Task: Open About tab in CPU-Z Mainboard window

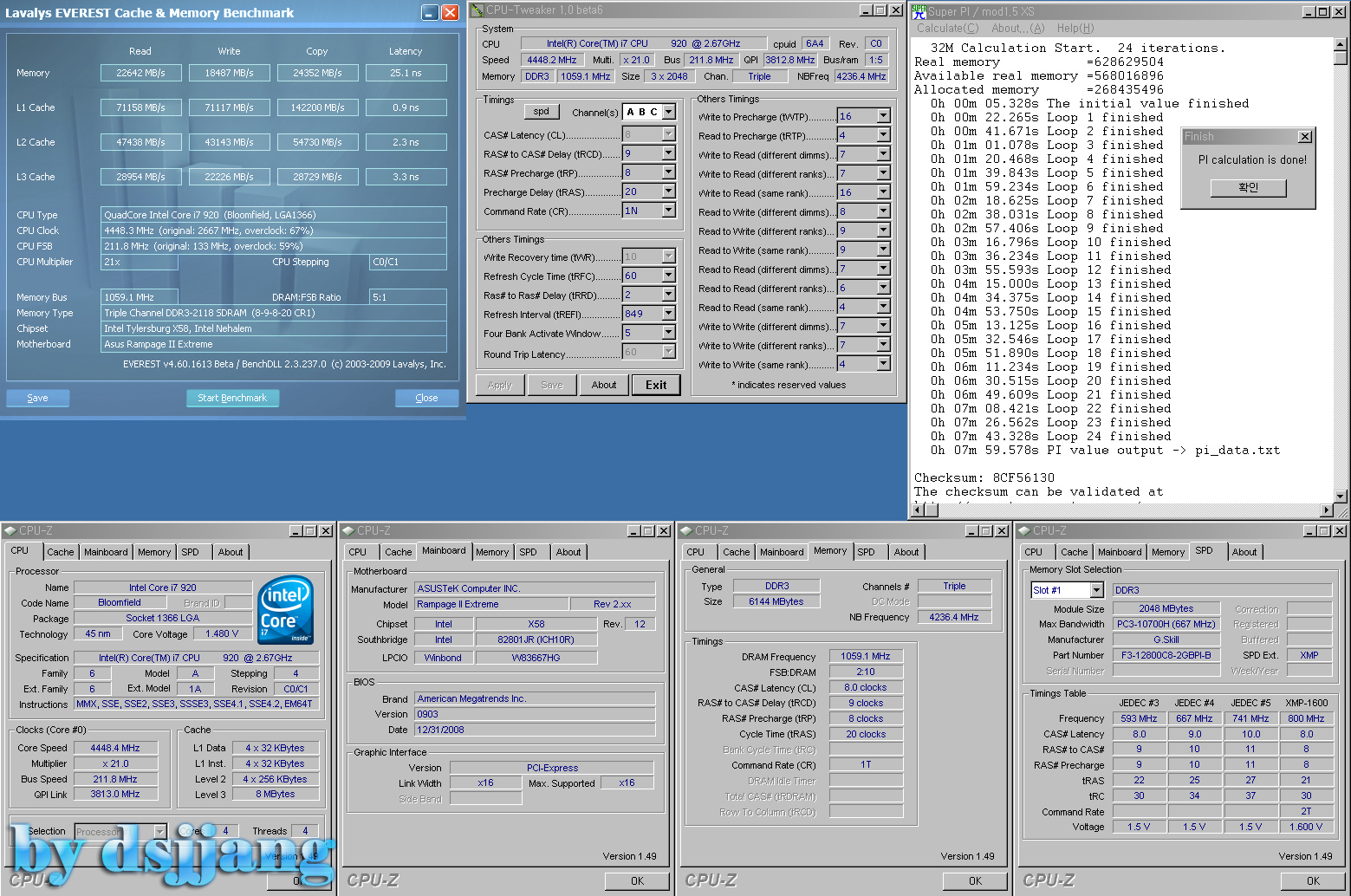Action: point(568,552)
